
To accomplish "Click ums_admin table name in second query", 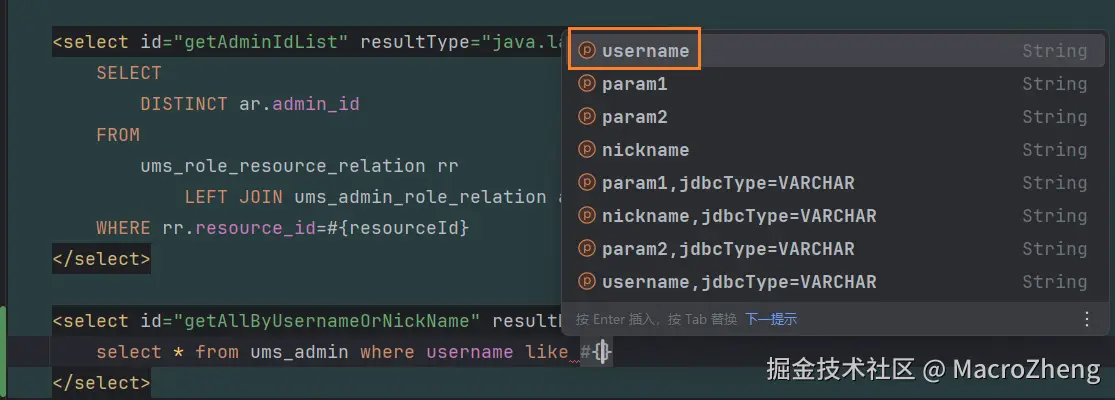I will [x=299, y=352].
